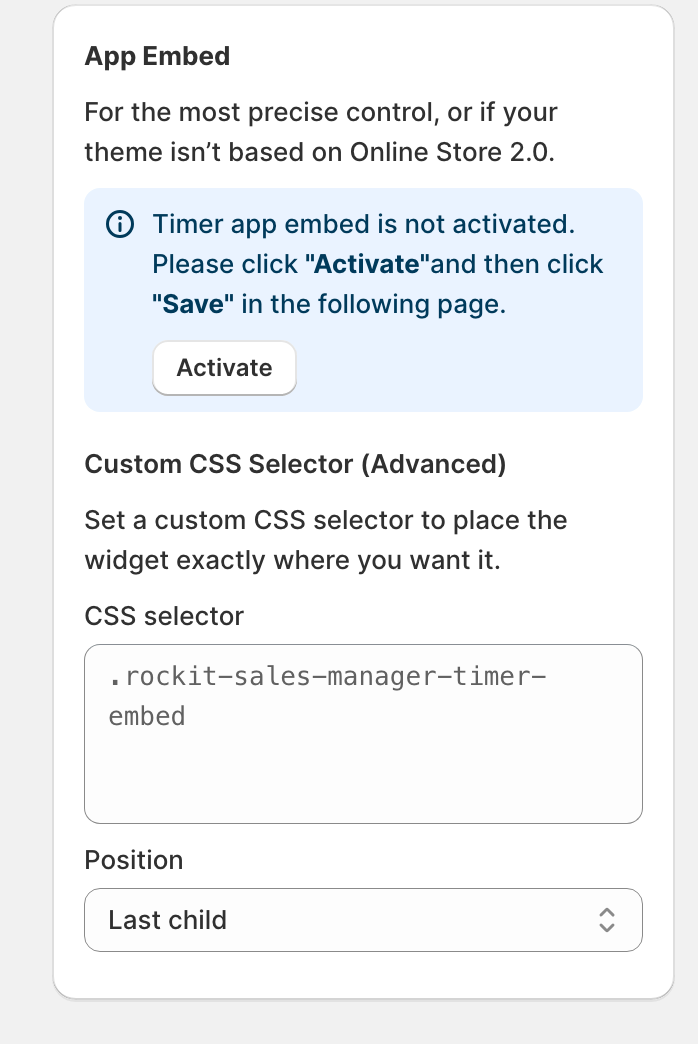
Task: Click the info icon in timer banner
Action: pyautogui.click(x=119, y=225)
